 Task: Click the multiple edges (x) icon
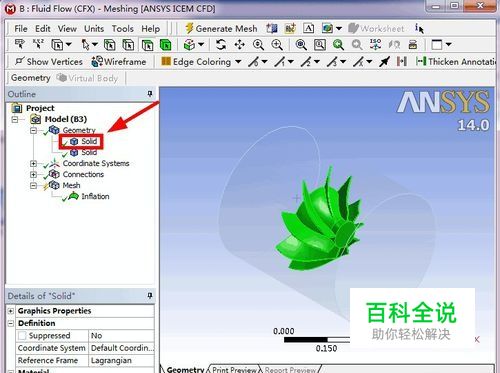point(358,62)
